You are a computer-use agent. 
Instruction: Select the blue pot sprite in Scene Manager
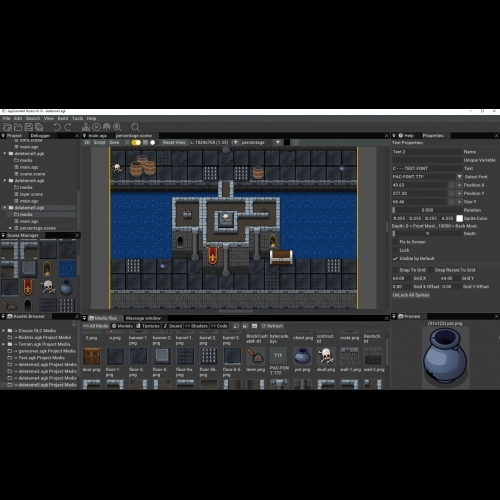click(x=67, y=287)
